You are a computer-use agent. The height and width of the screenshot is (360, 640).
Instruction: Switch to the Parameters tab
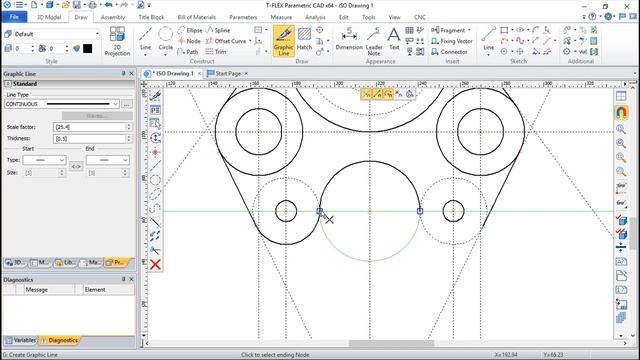point(243,17)
